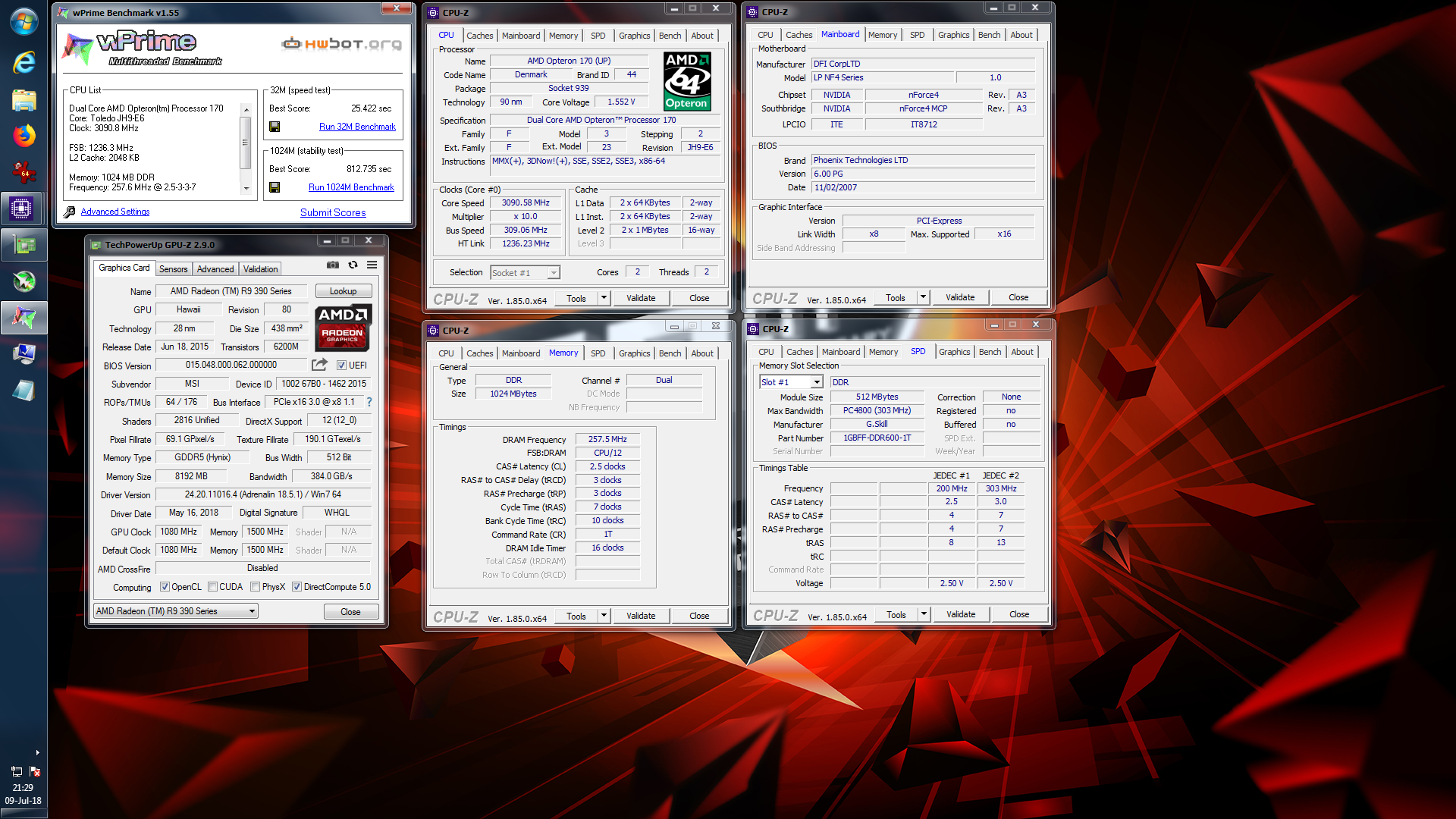Screen dimensions: 1456x819
Task: Switch to the Advanced tab in GPU-Z
Action: tap(215, 269)
